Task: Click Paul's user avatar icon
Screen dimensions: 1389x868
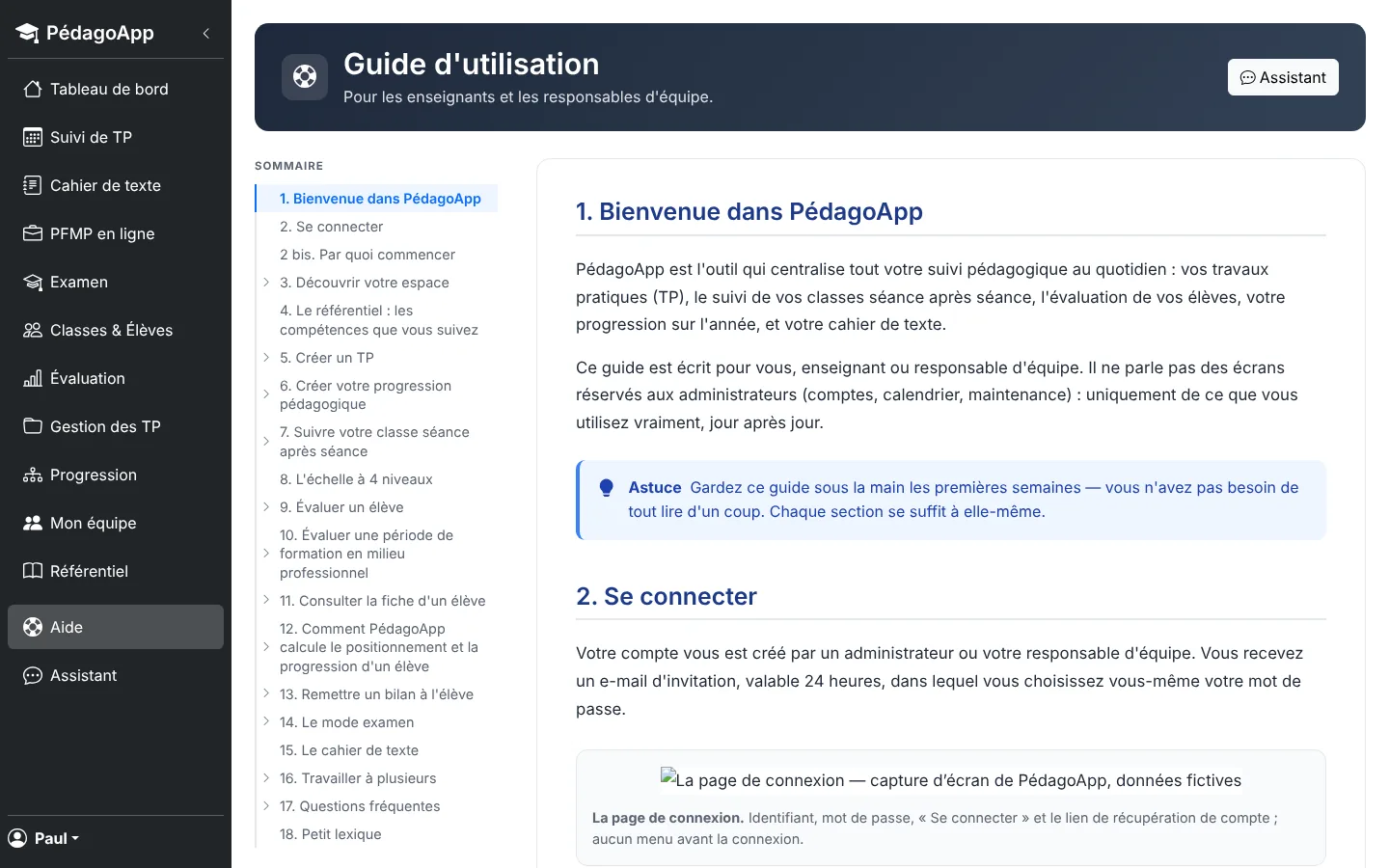Action: point(17,838)
